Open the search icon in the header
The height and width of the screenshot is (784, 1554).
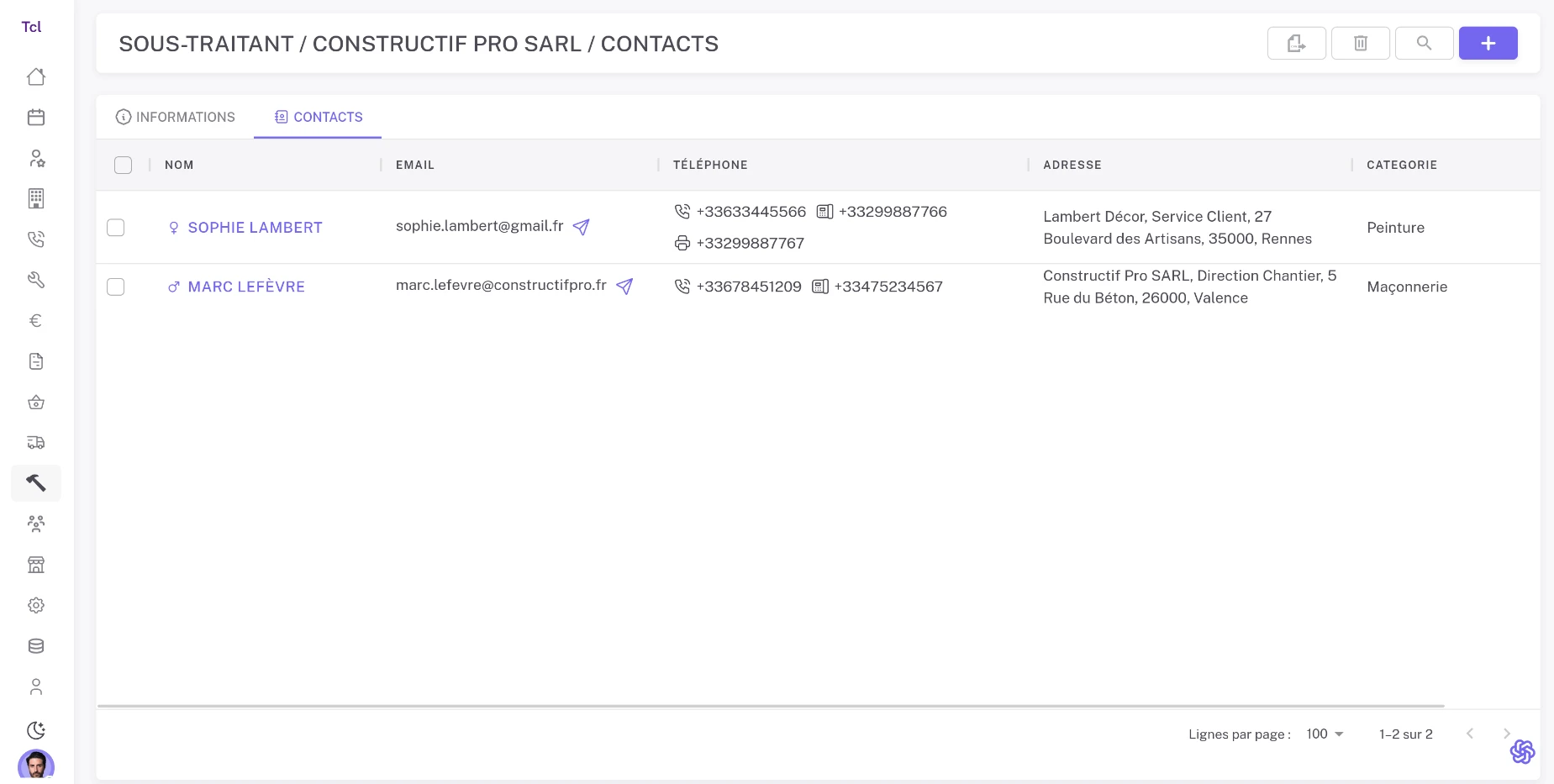(1424, 43)
